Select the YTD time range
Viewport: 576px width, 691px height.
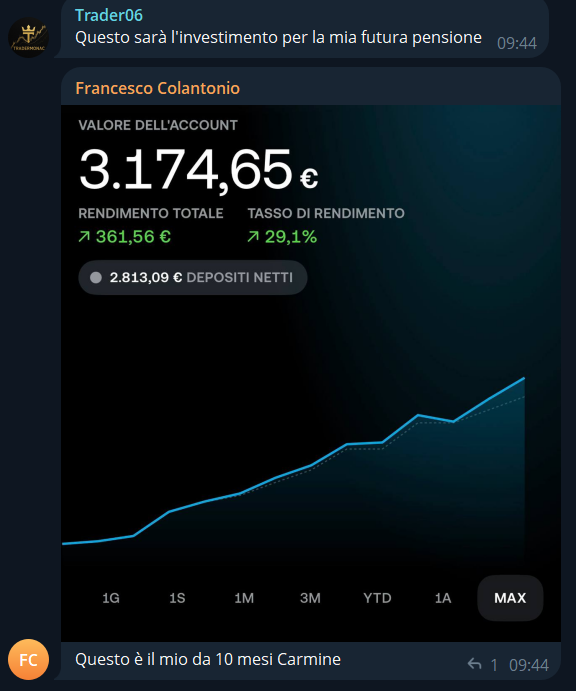(x=377, y=598)
